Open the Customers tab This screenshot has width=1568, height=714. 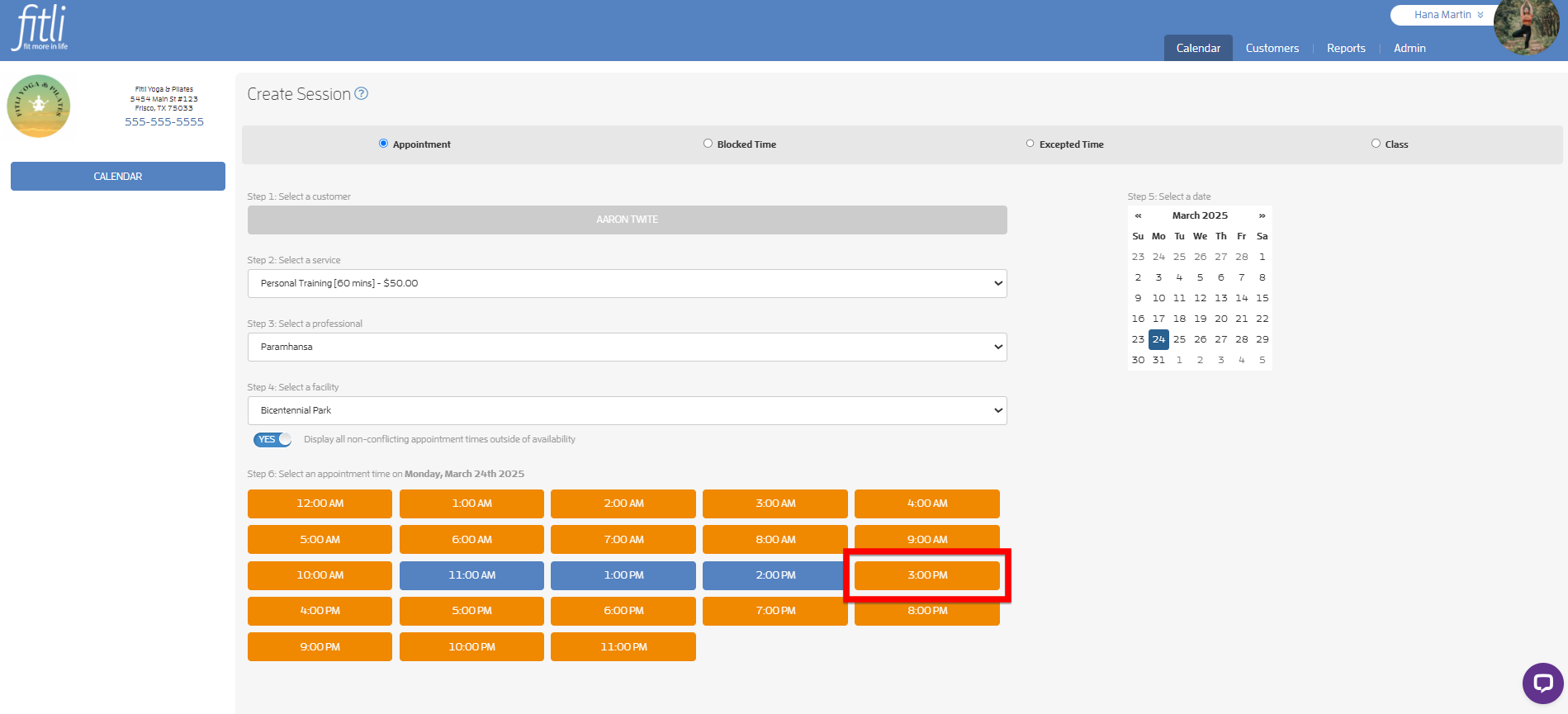1272,48
